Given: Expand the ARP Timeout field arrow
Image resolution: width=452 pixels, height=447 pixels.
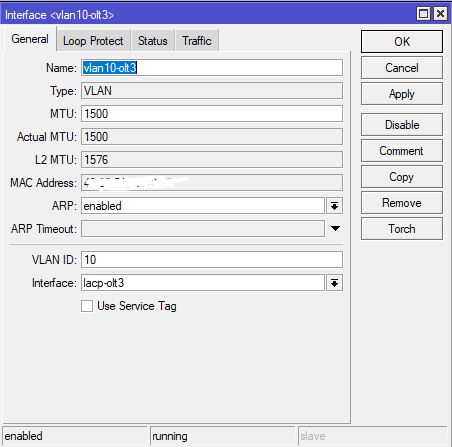Looking at the screenshot, I should [335, 229].
